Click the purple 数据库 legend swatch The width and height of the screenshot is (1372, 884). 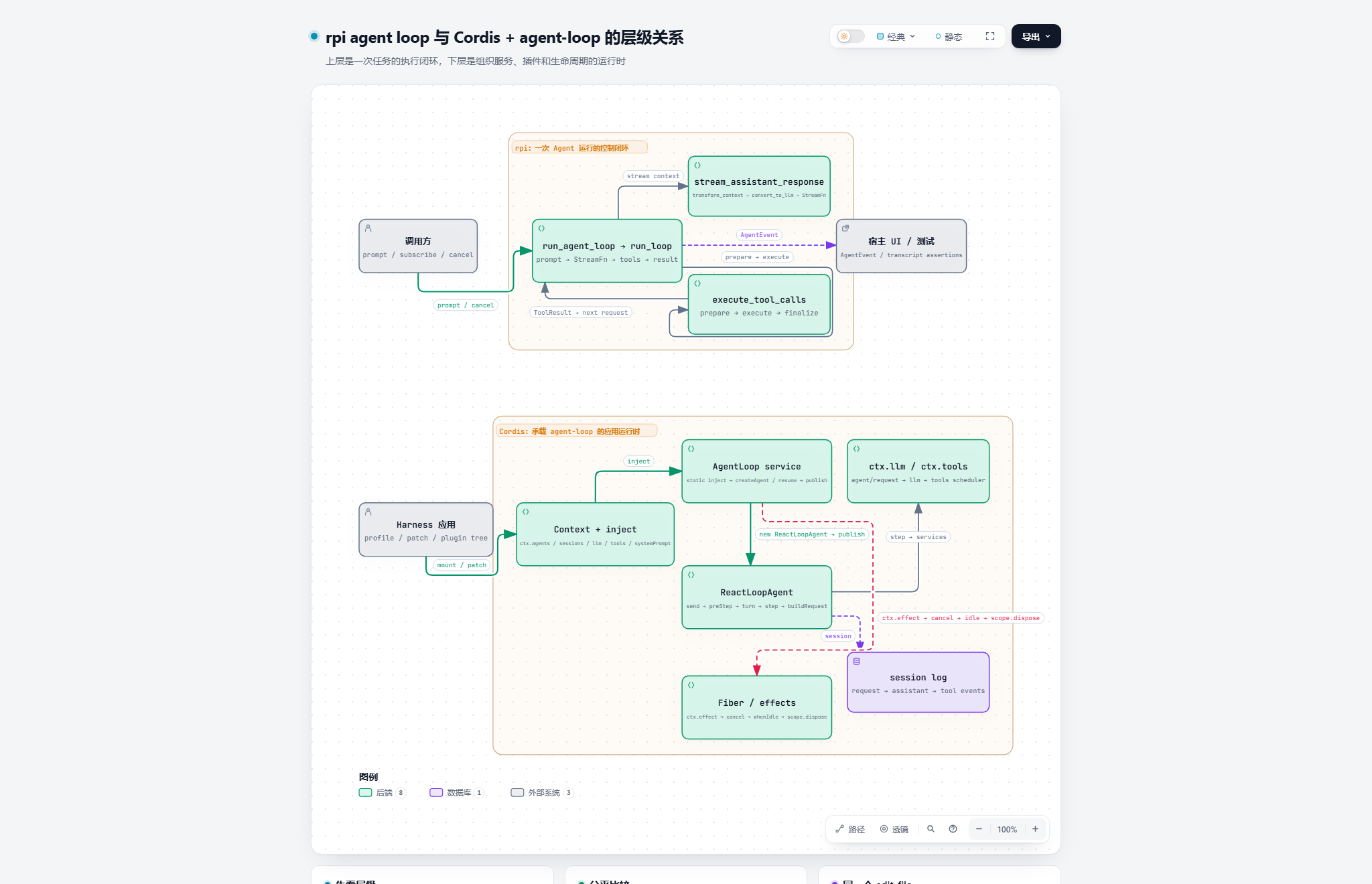pyautogui.click(x=436, y=792)
